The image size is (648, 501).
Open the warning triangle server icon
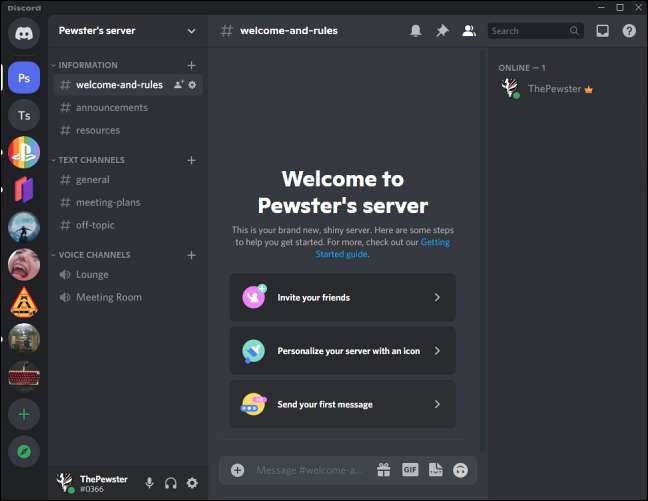coord(24,302)
